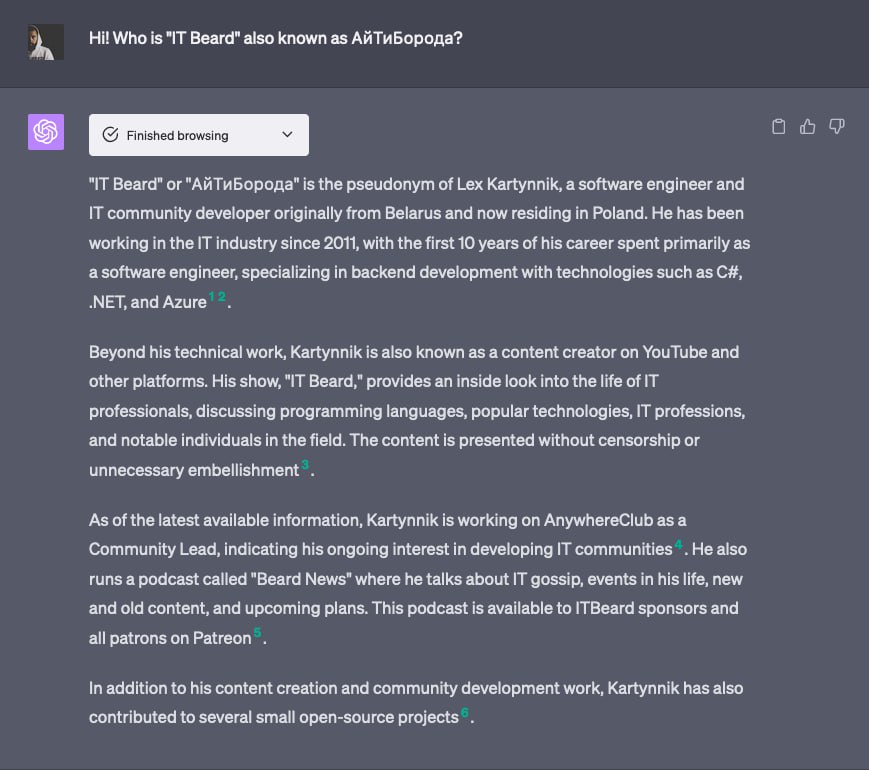The height and width of the screenshot is (770, 869).
Task: Follow citation 3 after unnecessary embellishment
Action: [x=305, y=466]
